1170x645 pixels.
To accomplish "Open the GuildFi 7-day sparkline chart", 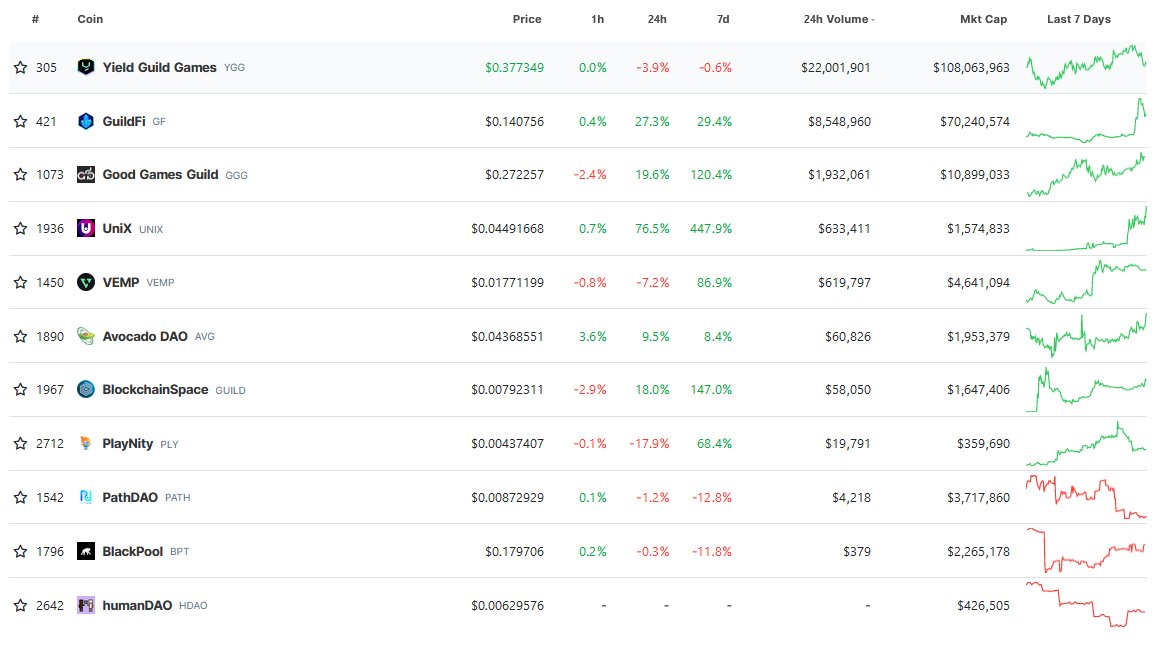I will [1086, 119].
